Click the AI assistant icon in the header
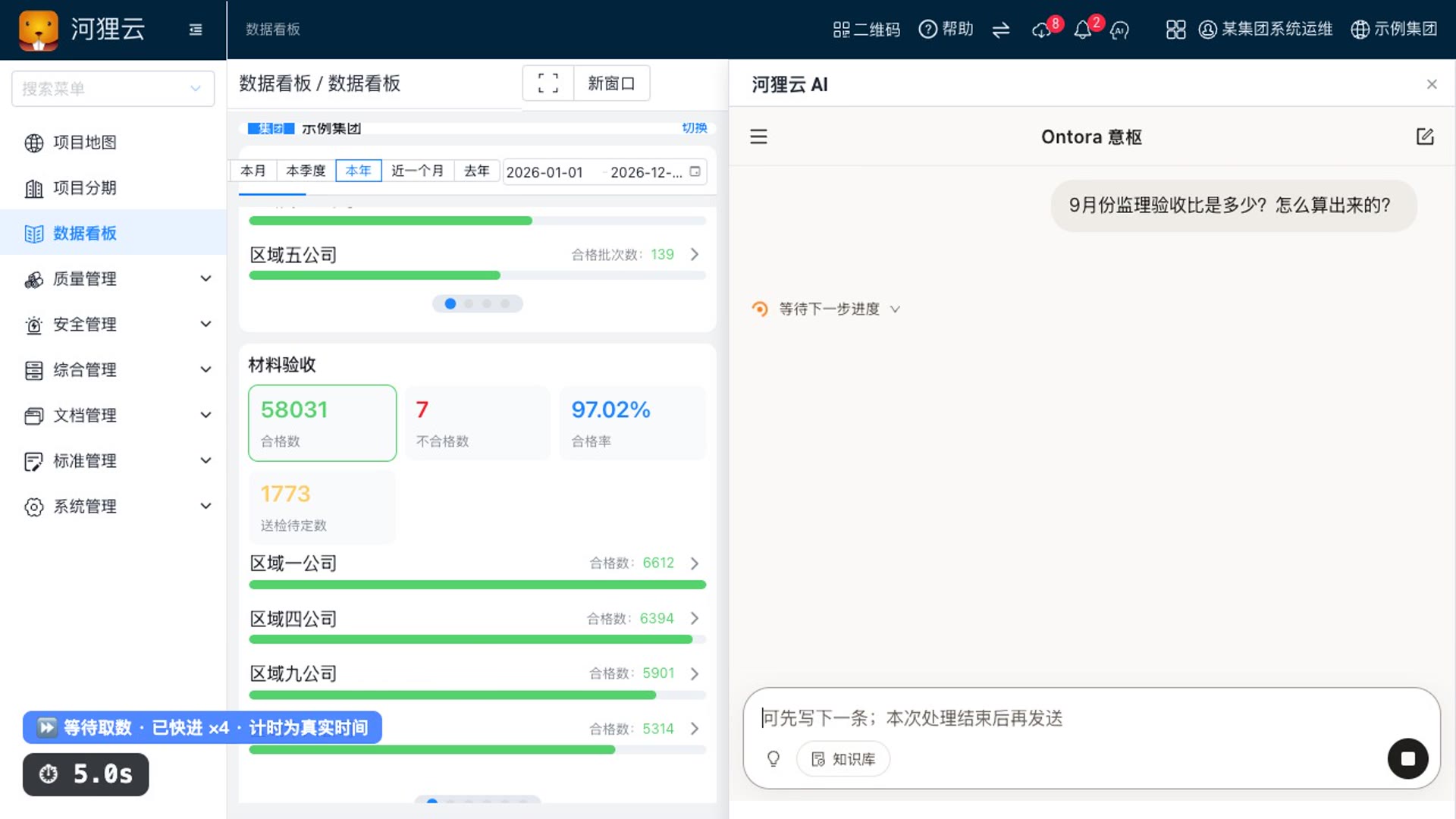This screenshot has width=1456, height=819. (x=1119, y=30)
